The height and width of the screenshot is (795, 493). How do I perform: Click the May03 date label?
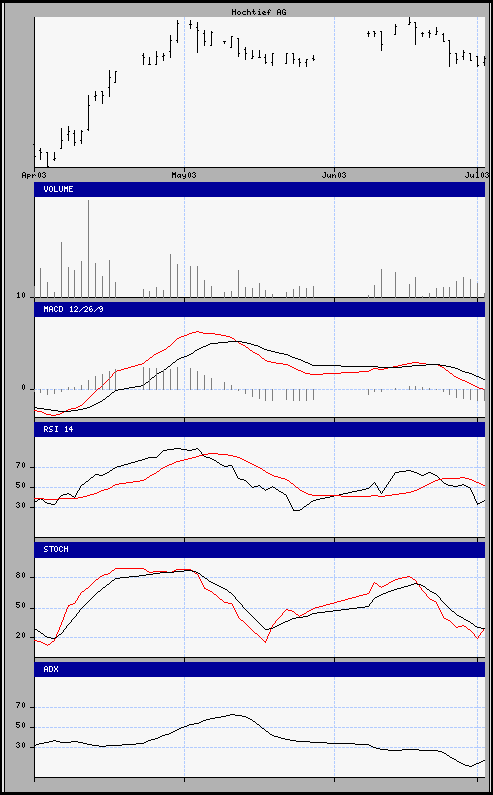click(x=184, y=175)
